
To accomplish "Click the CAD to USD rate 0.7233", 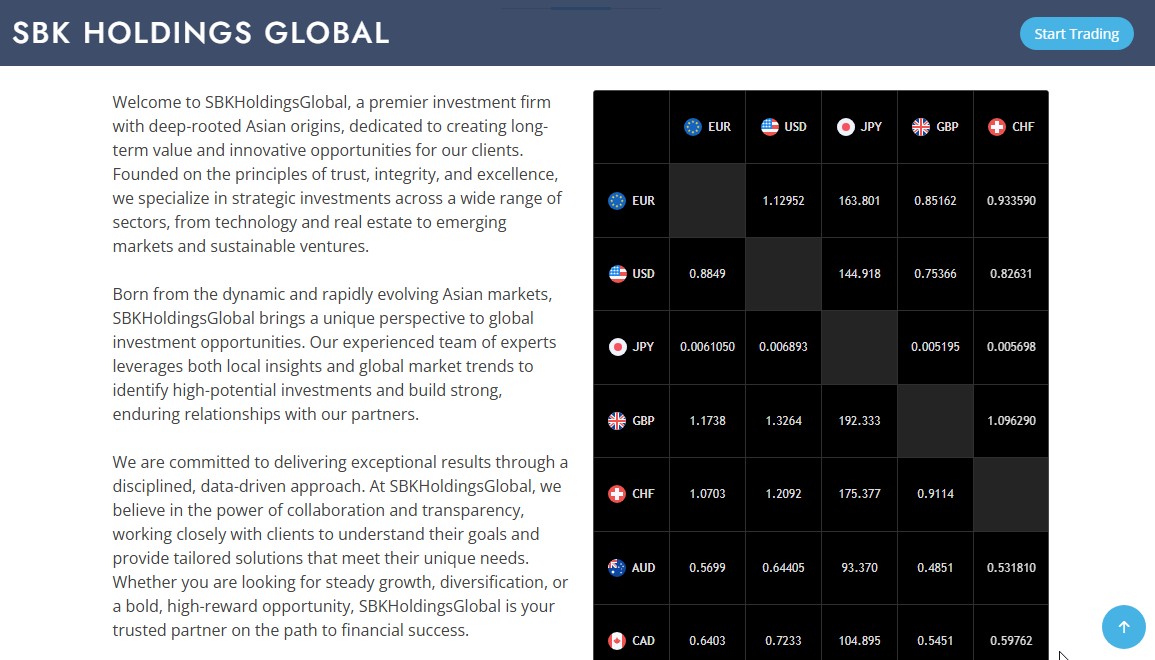I will [783, 641].
